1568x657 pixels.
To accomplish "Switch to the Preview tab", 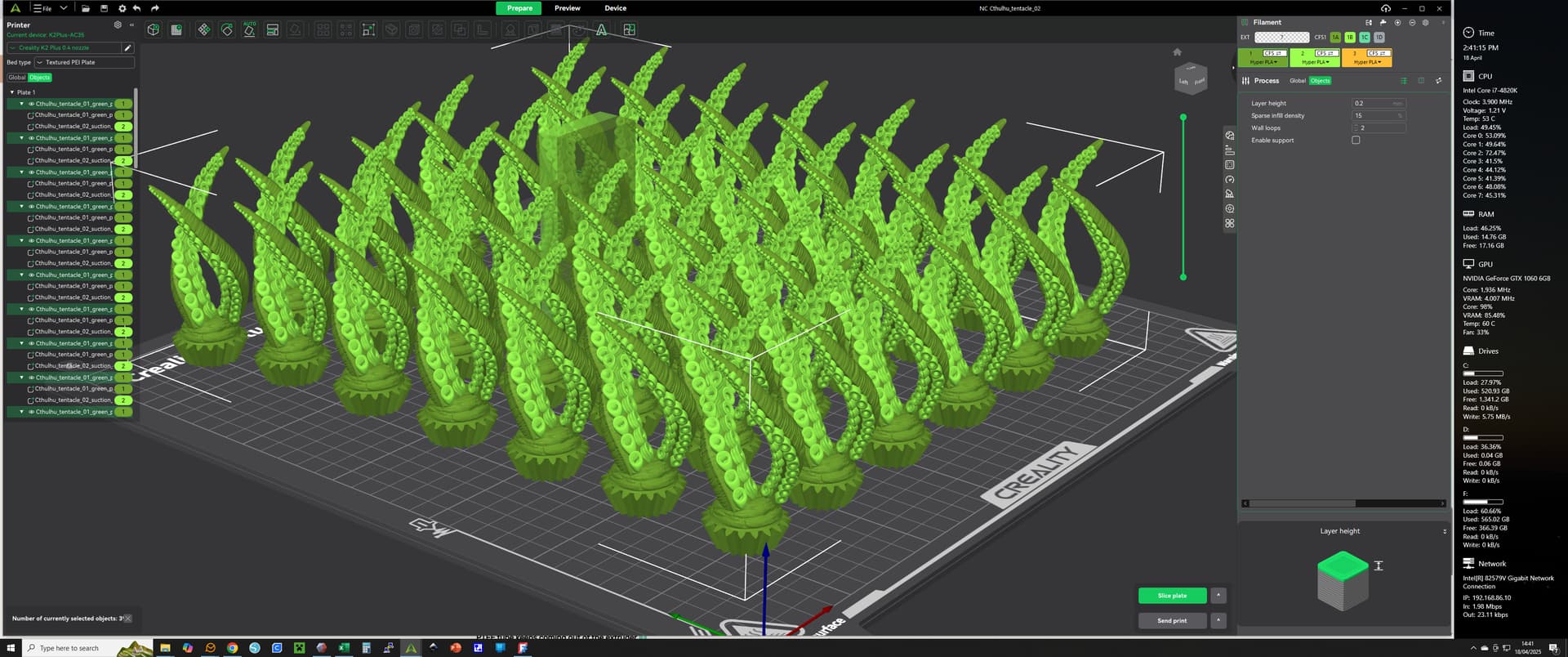I will pyautogui.click(x=567, y=8).
